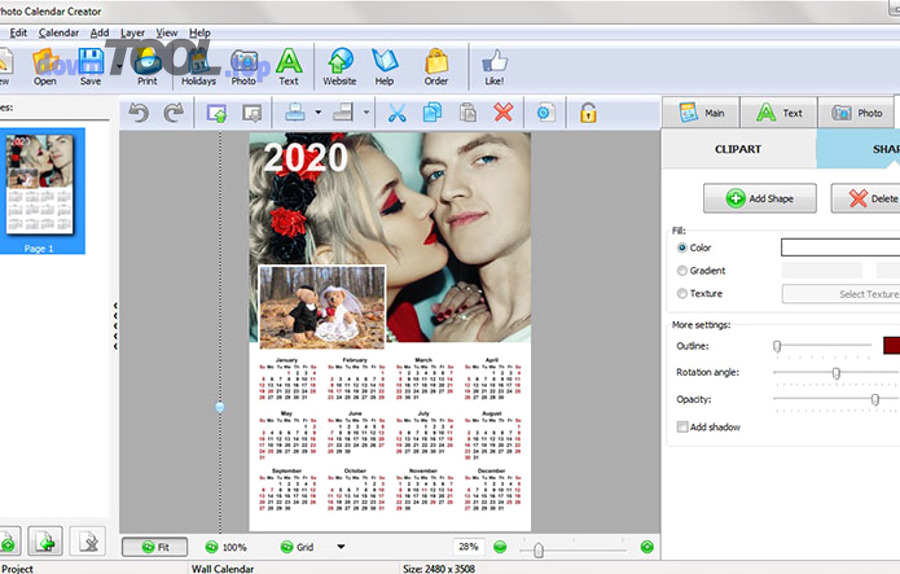Open the Grid dropdown arrow

coord(341,547)
